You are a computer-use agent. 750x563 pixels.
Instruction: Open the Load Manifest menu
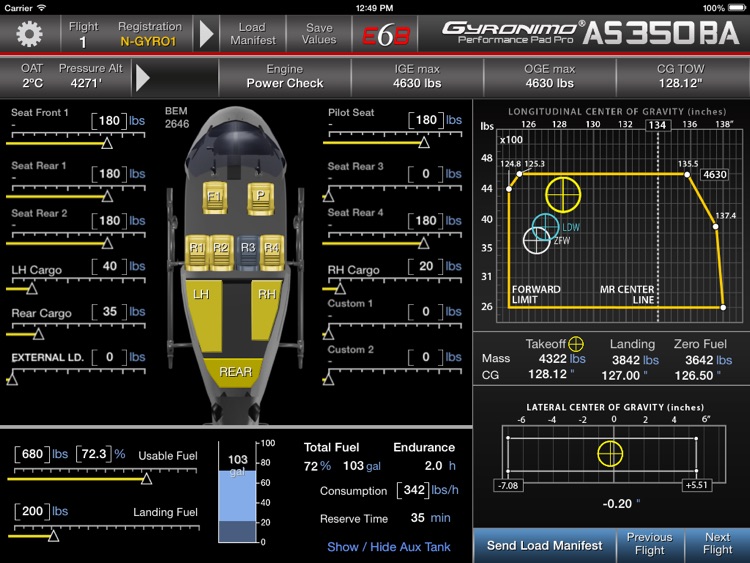253,34
